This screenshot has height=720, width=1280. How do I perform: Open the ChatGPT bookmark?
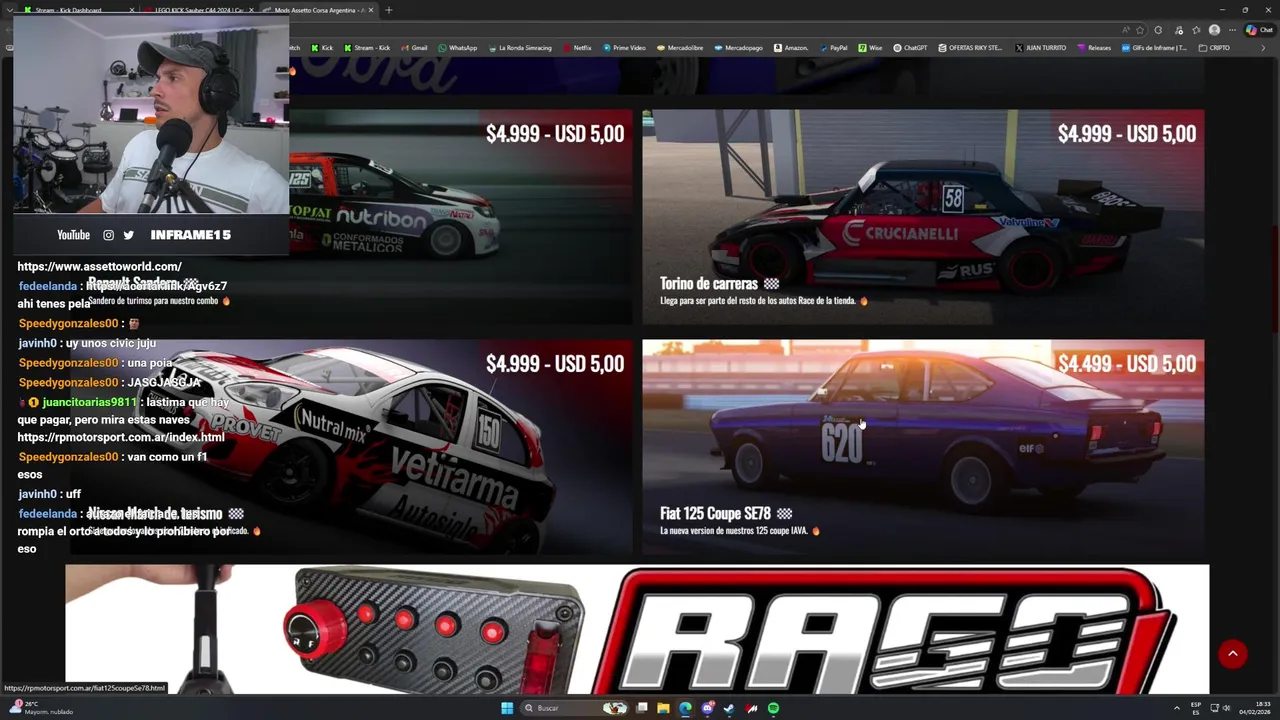910,48
